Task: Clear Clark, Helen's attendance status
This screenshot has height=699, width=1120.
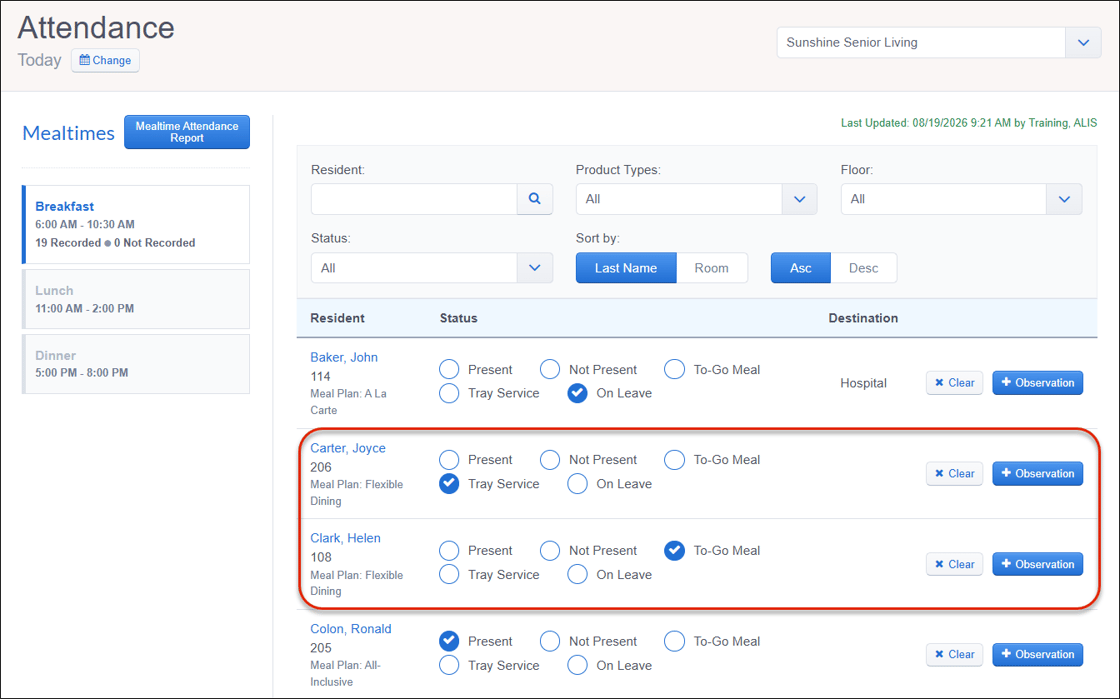Action: [954, 564]
